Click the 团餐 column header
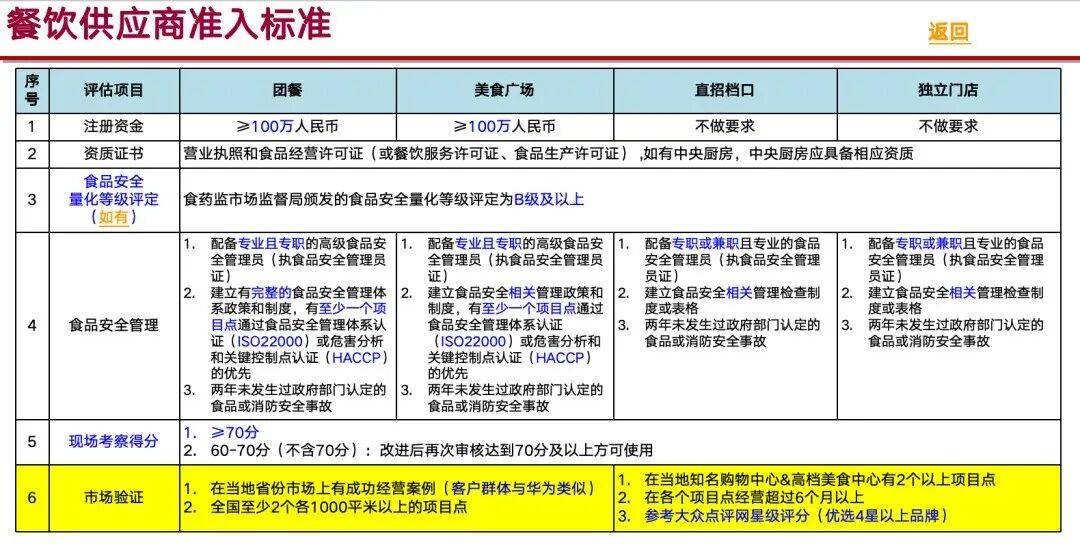Image resolution: width=1080 pixels, height=549 pixels. tap(287, 90)
